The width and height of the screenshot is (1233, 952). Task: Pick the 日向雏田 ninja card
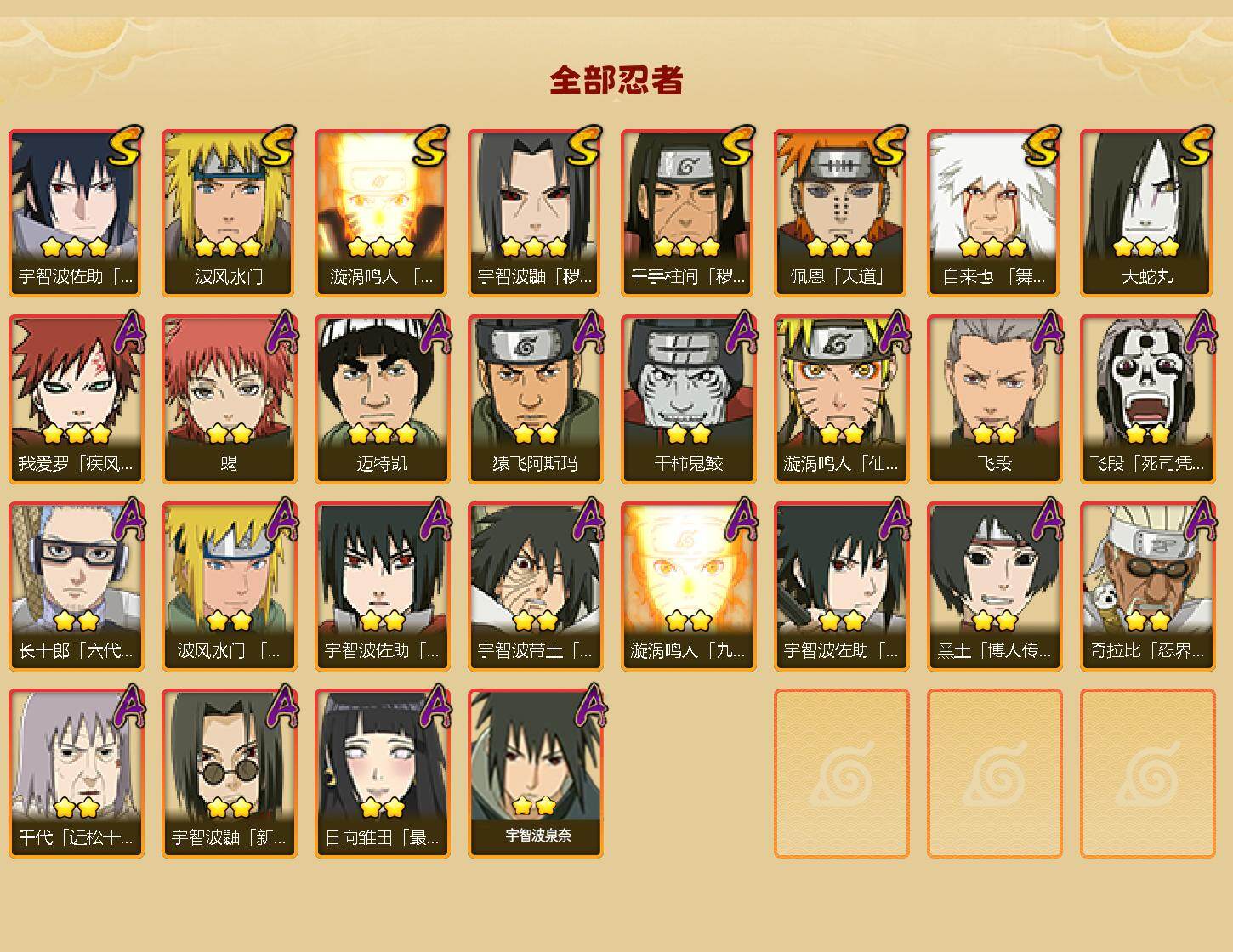[382, 773]
